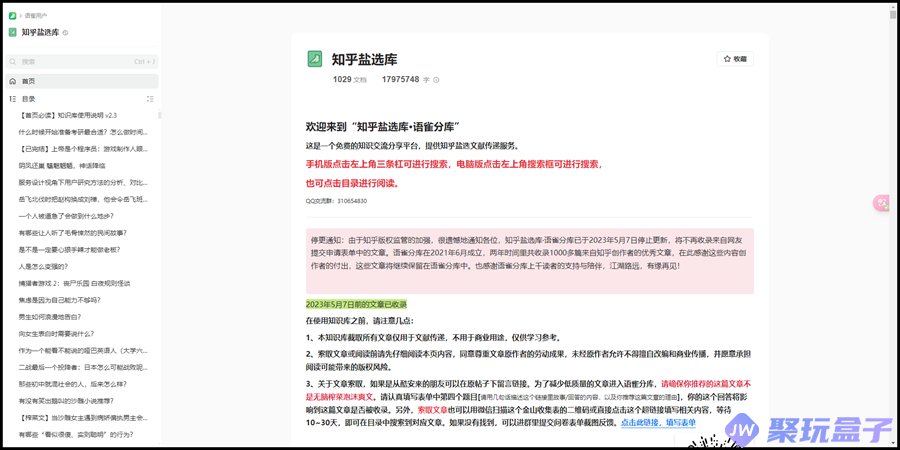Click the 1029 文档 count
The image size is (900, 450).
350,80
